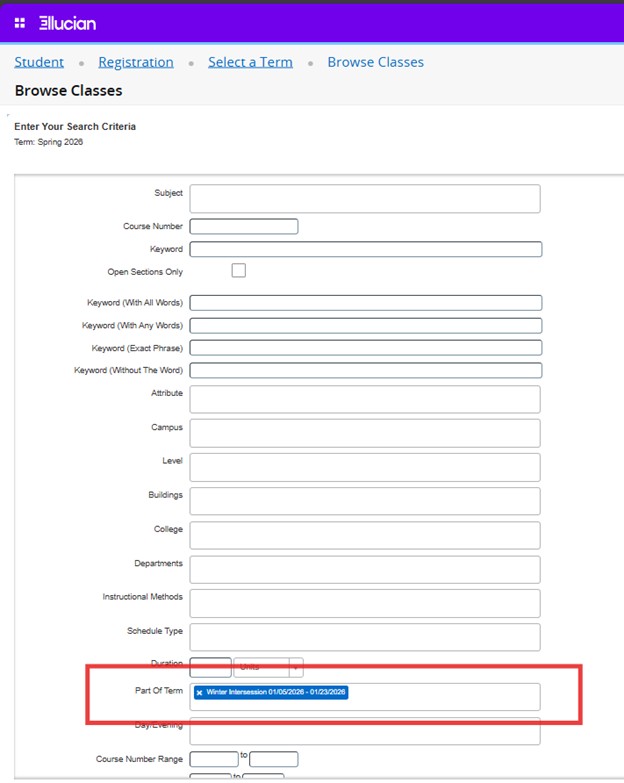Click the Ellucian logo
This screenshot has width=624, height=783.
(x=67, y=23)
